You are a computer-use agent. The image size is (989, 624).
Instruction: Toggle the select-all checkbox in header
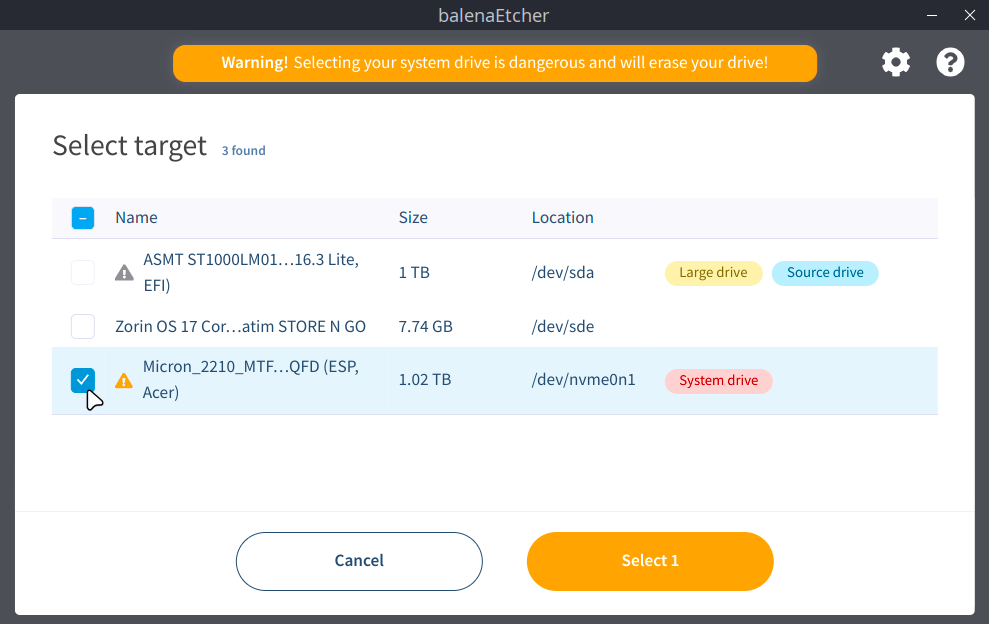(x=83, y=218)
